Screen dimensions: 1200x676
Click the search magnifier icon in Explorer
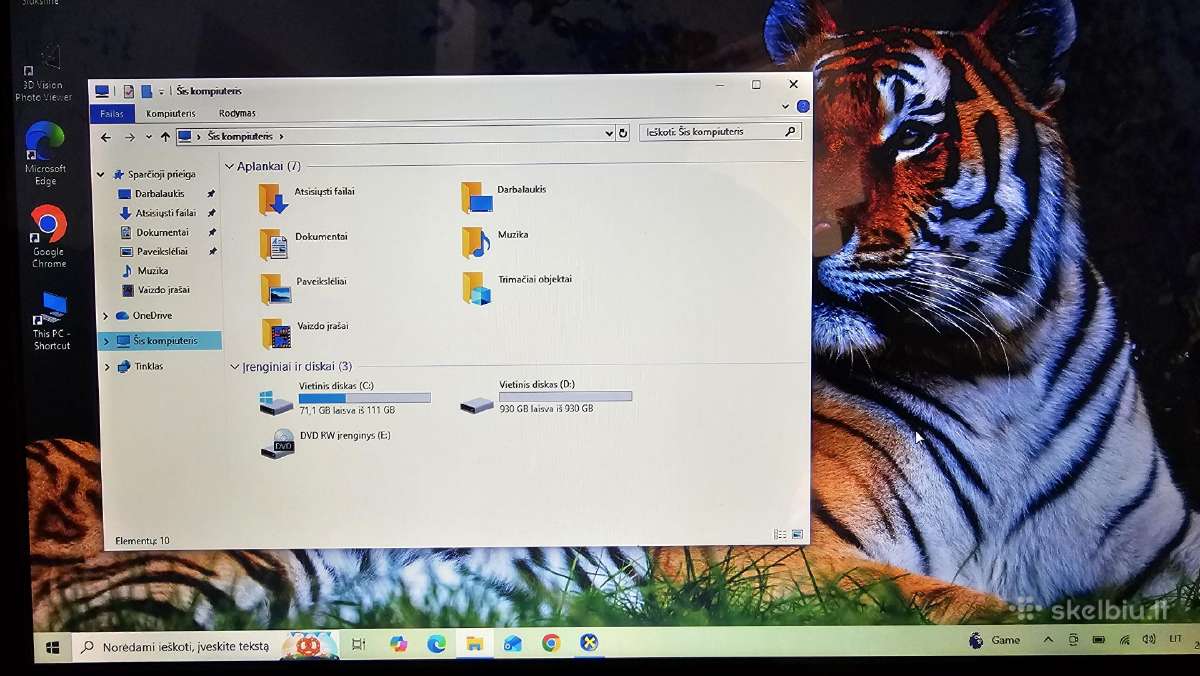tap(790, 132)
